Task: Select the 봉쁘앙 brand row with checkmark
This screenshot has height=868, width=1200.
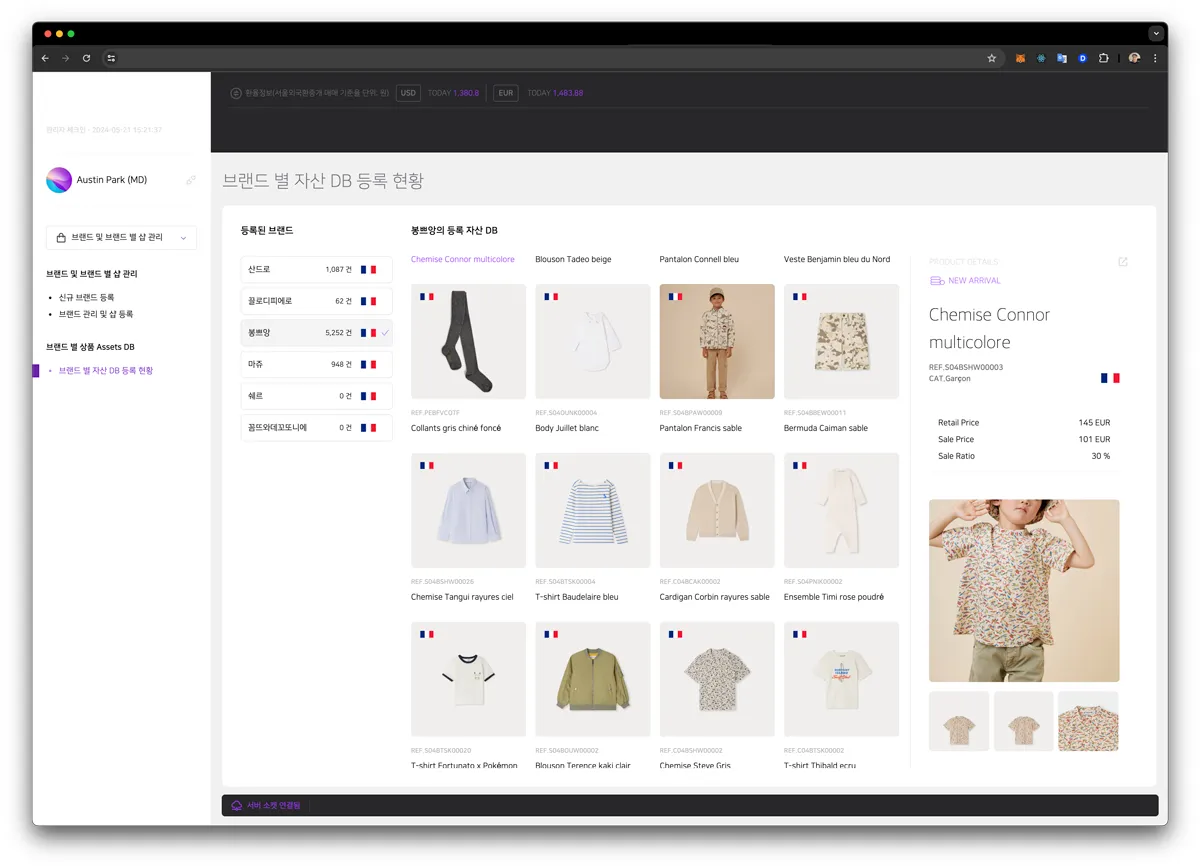Action: (x=317, y=333)
